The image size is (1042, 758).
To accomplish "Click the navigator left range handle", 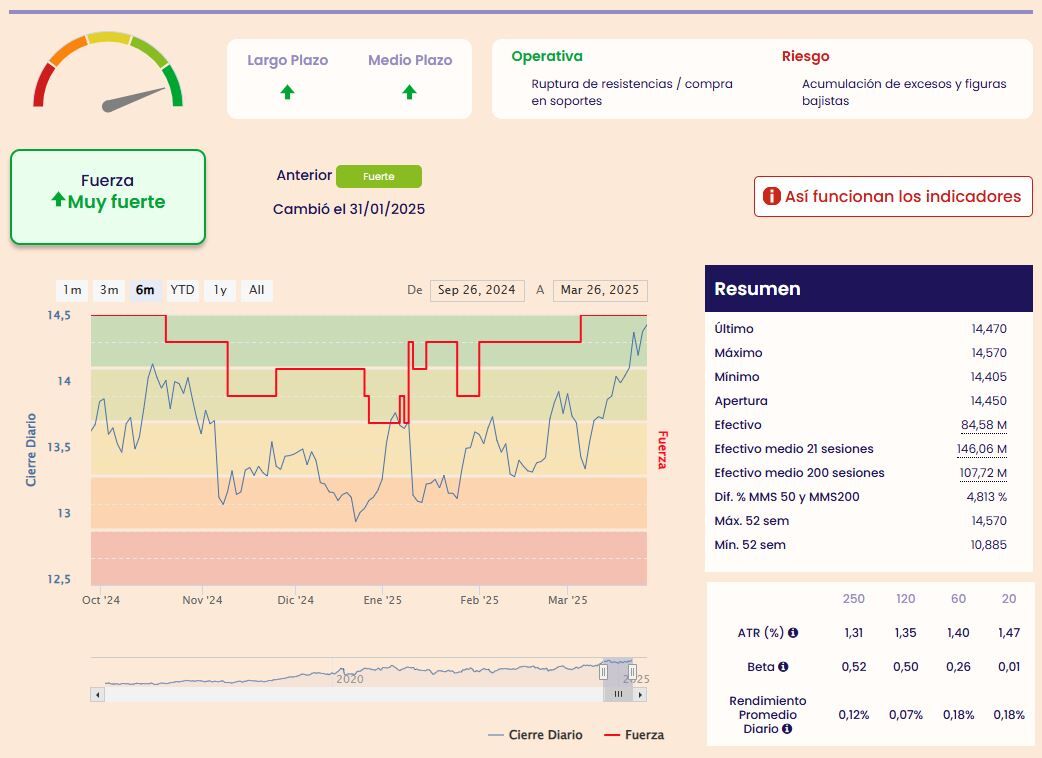I will coord(603,672).
